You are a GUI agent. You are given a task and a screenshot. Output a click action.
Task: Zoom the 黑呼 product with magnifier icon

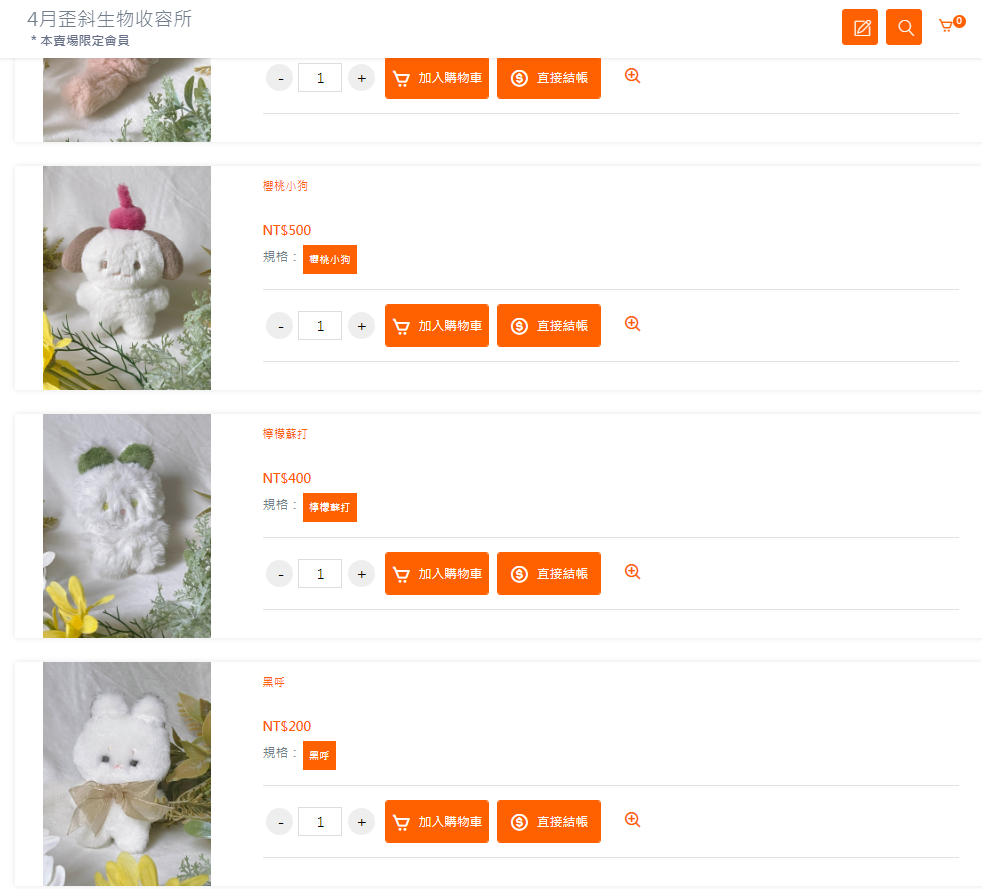click(633, 820)
